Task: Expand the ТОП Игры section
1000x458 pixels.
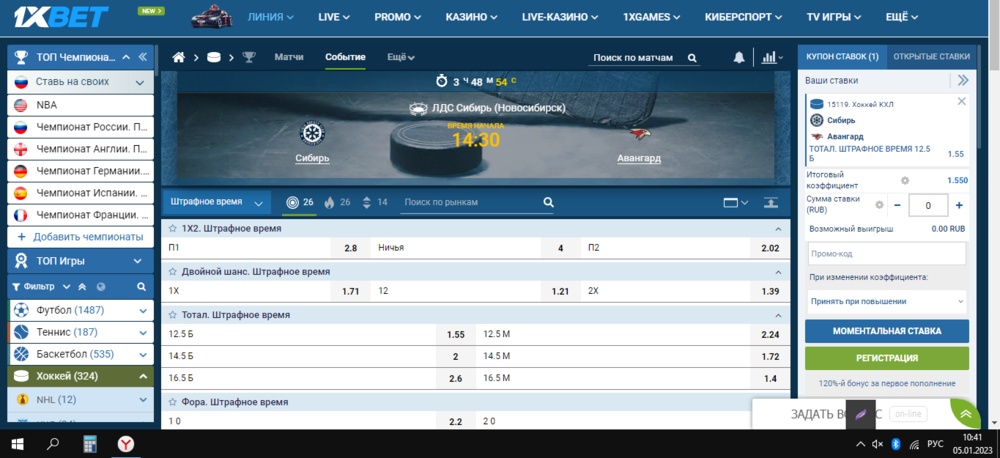Action: tap(81, 261)
